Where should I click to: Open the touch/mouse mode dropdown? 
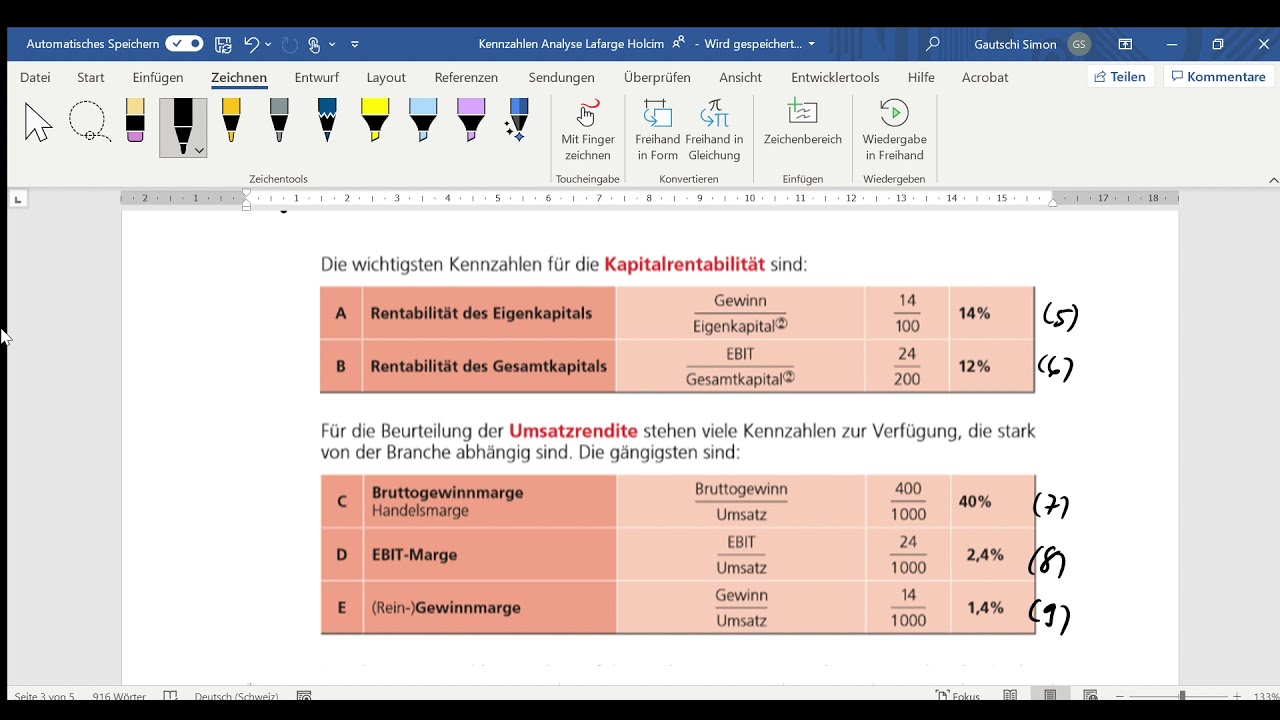pyautogui.click(x=331, y=44)
